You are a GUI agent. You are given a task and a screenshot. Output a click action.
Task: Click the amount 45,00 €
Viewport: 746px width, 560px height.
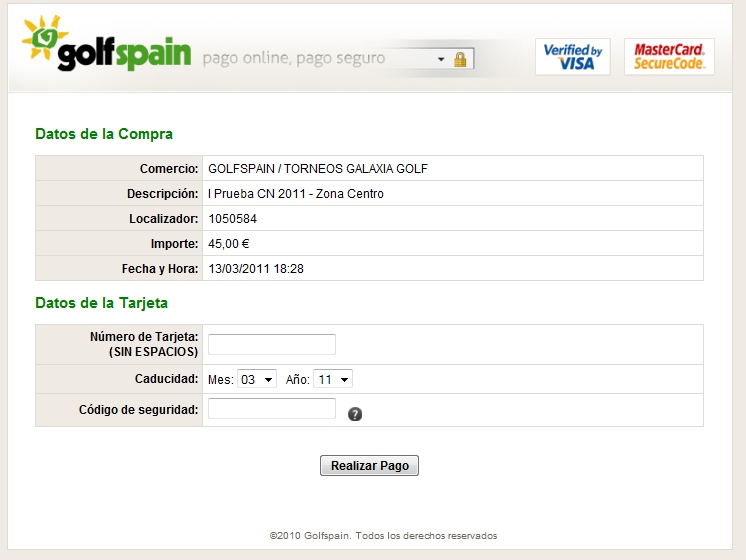229,244
